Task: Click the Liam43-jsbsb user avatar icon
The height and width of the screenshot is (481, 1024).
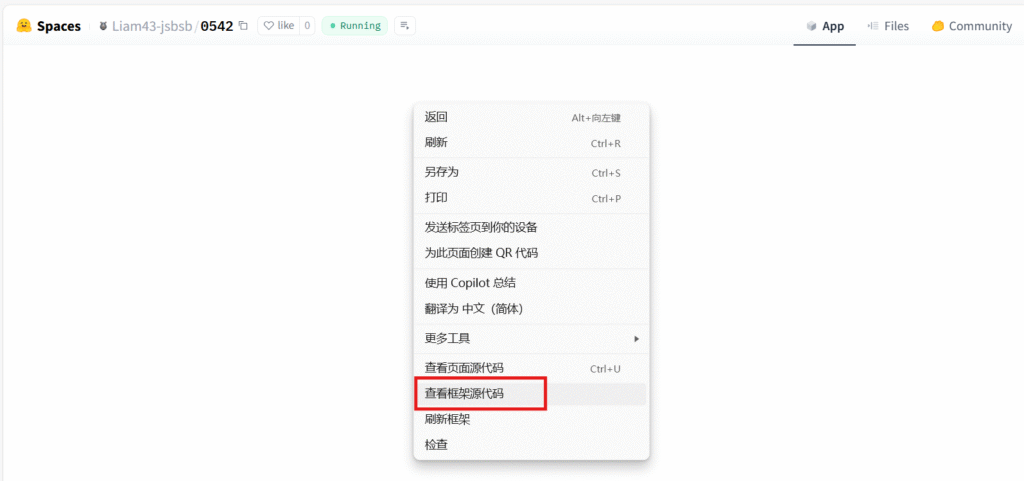Action: (103, 26)
